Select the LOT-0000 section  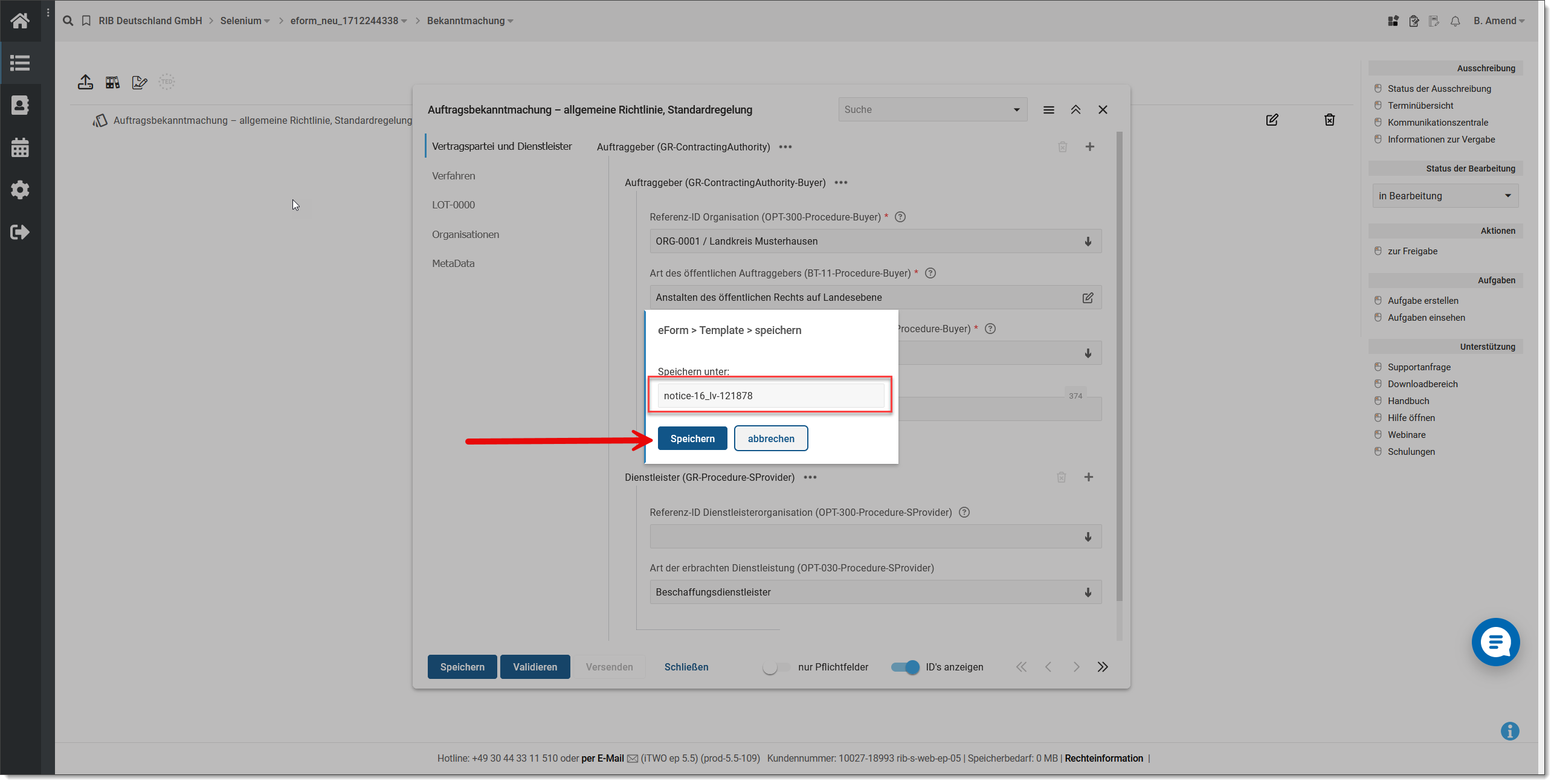pyautogui.click(x=453, y=205)
